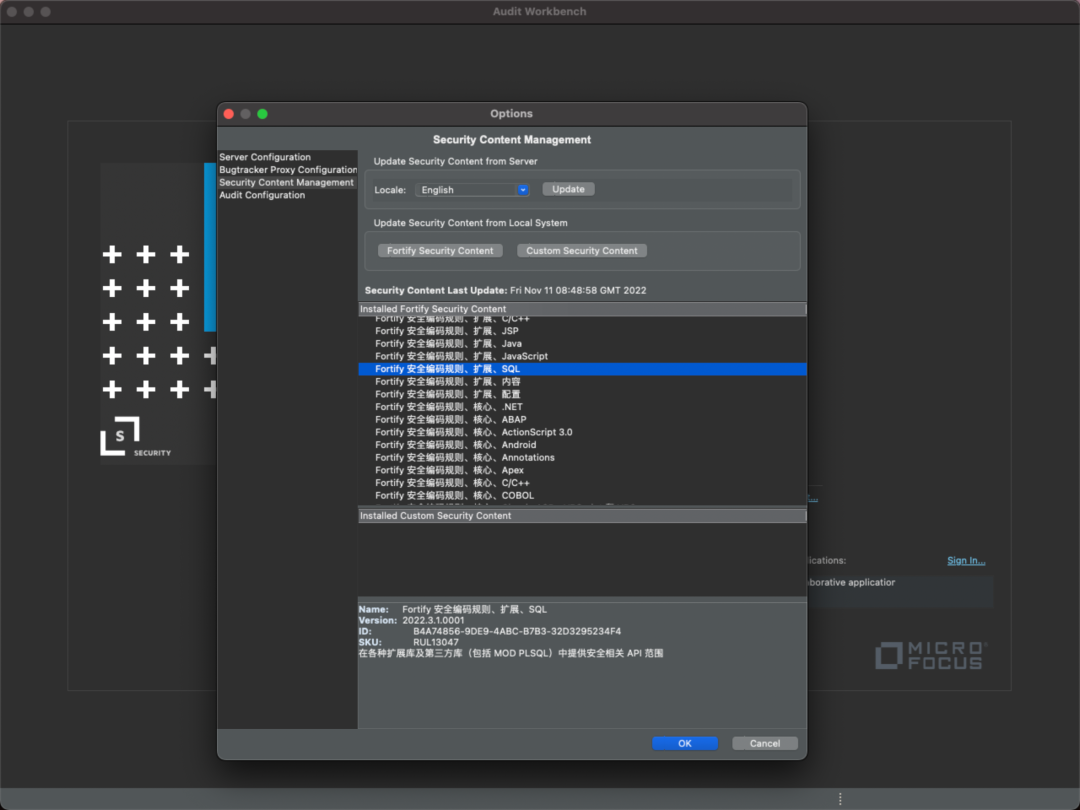The image size is (1080, 810).
Task: Select the Fortify core row ending in Annotations
Action: coord(582,457)
